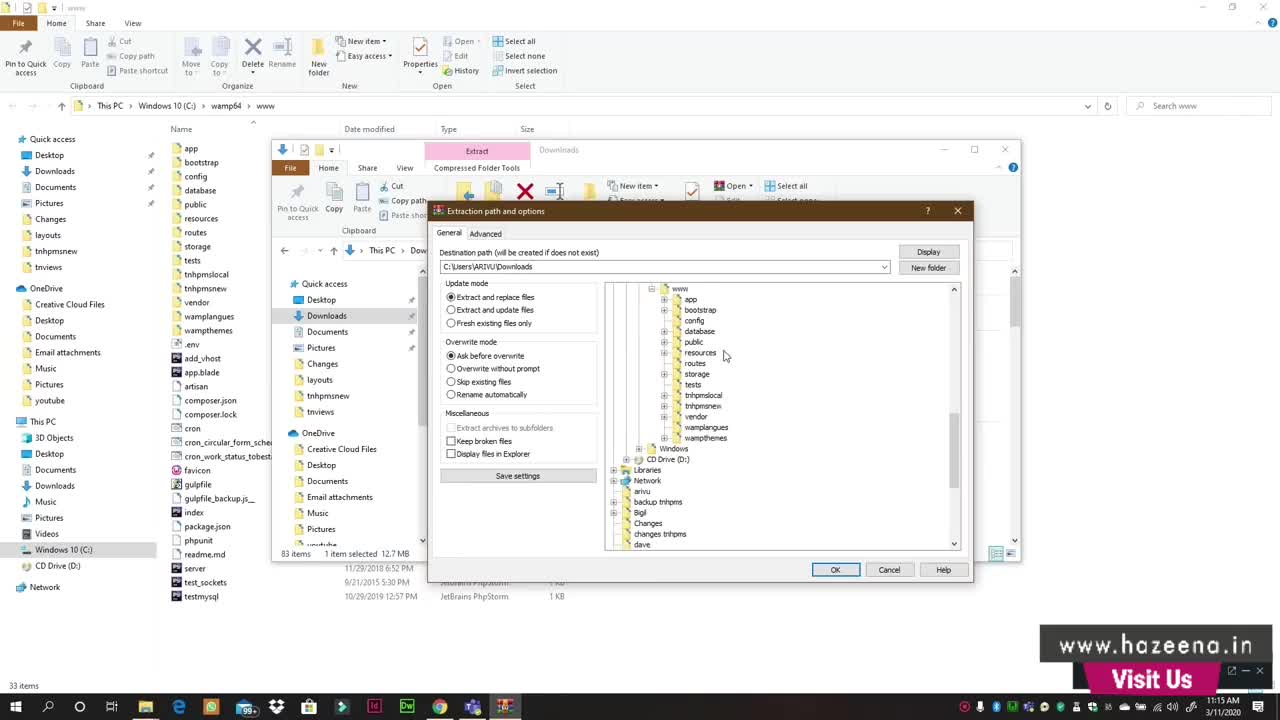1280x720 pixels.
Task: Open Microsoft Teams from the taskbar
Action: click(472, 707)
